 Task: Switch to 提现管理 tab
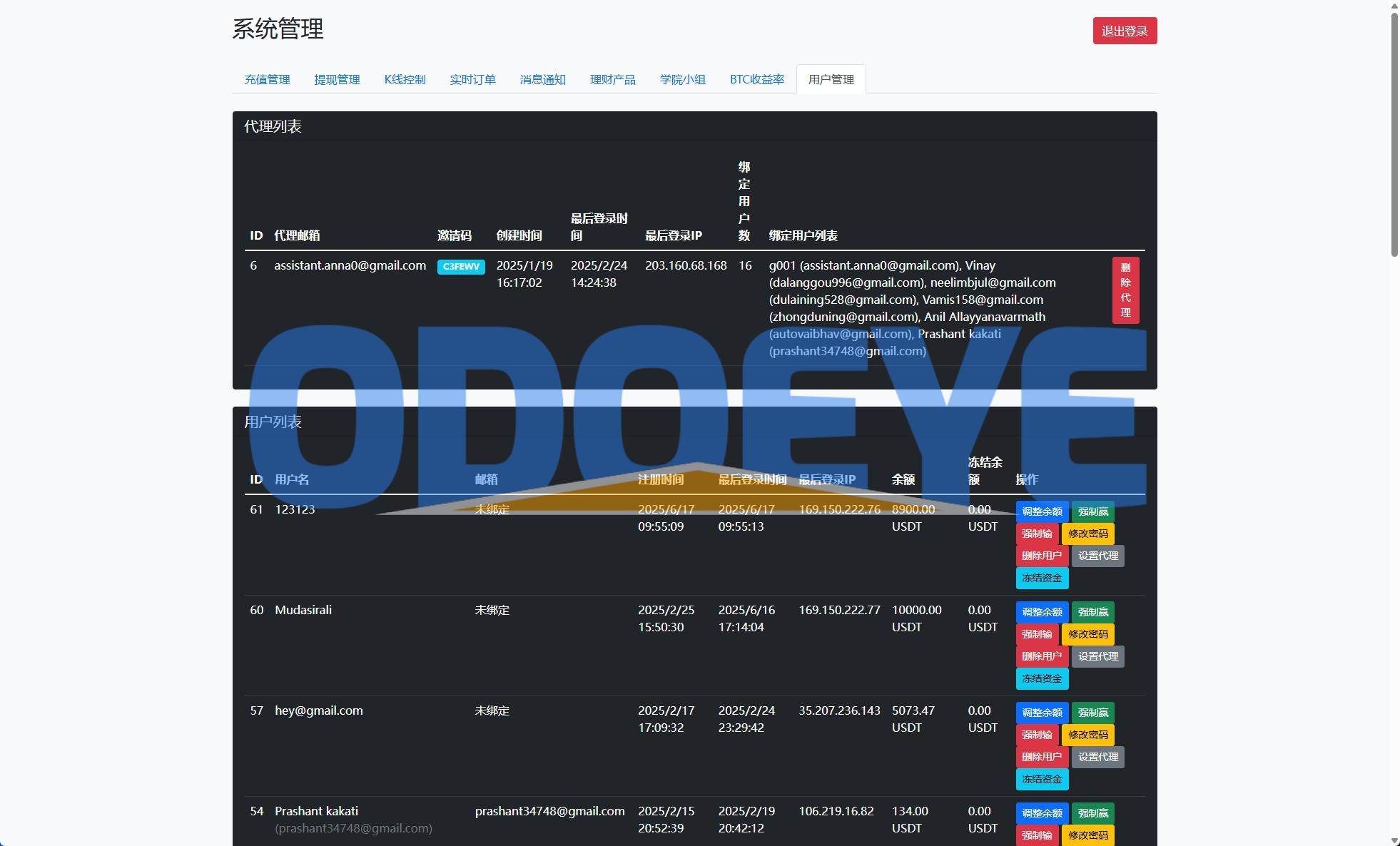coord(337,79)
